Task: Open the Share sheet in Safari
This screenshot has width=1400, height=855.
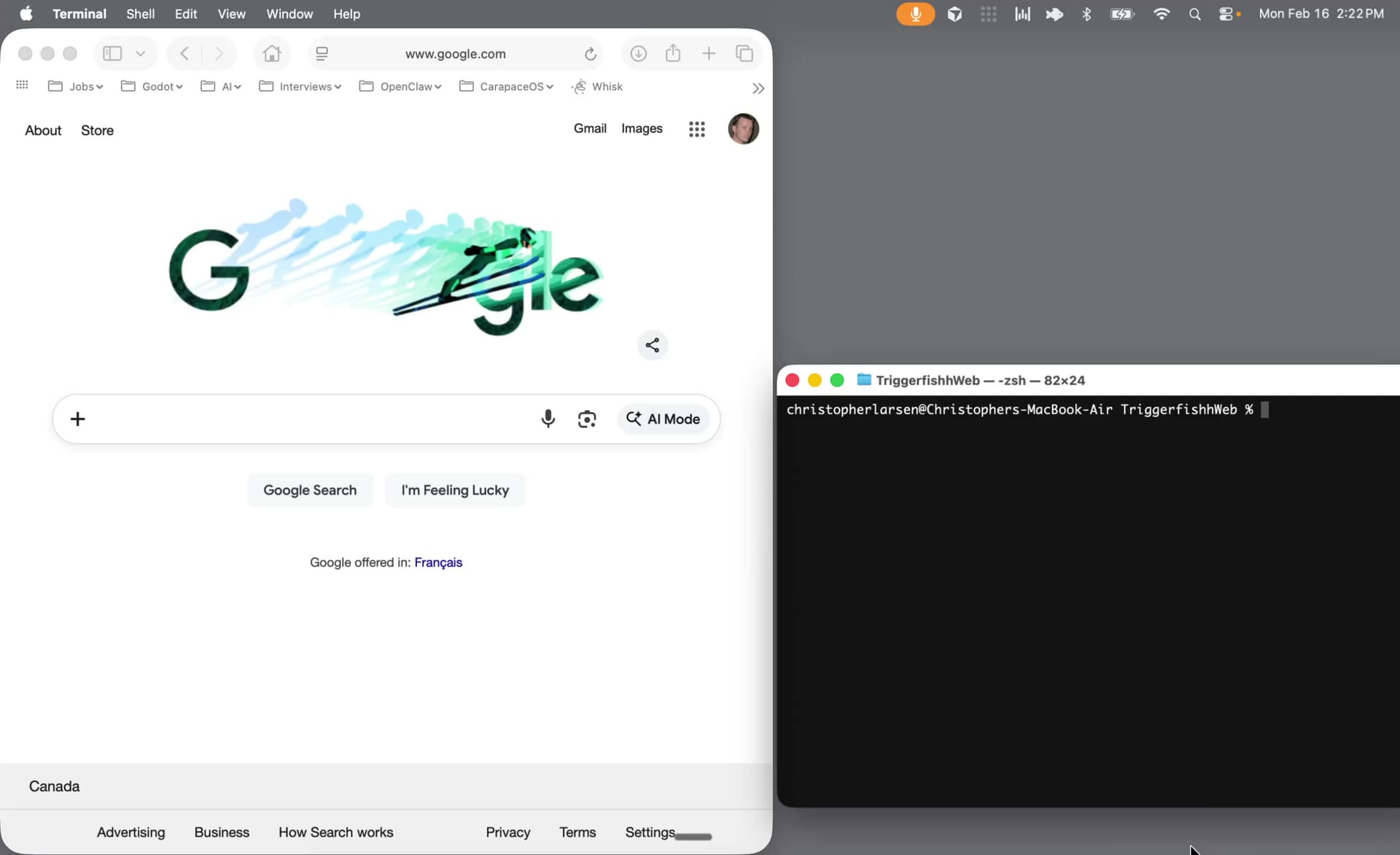Action: coord(673,53)
